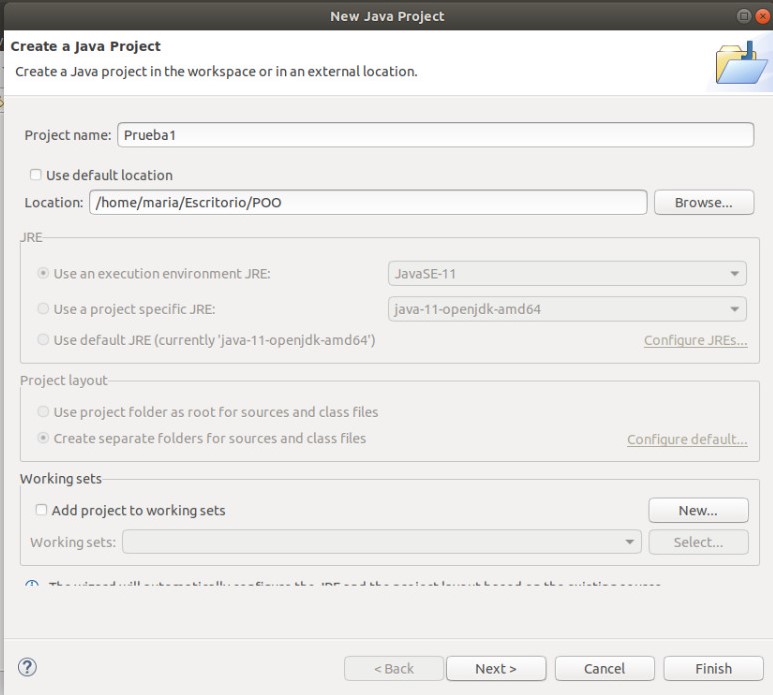Image resolution: width=773 pixels, height=695 pixels.
Task: Click the help question mark icon
Action: point(28,668)
